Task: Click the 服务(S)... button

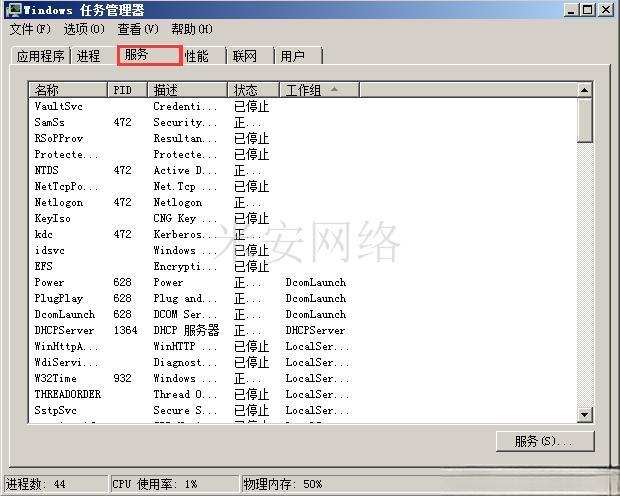Action: [x=545, y=441]
